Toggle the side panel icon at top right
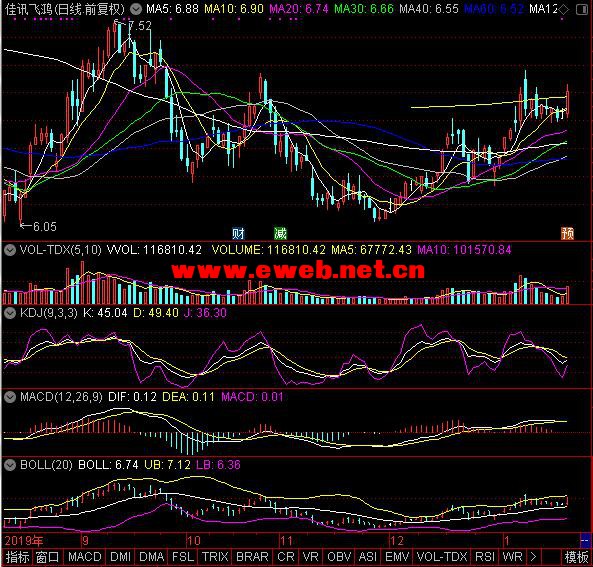593x567 pixels. pos(582,9)
